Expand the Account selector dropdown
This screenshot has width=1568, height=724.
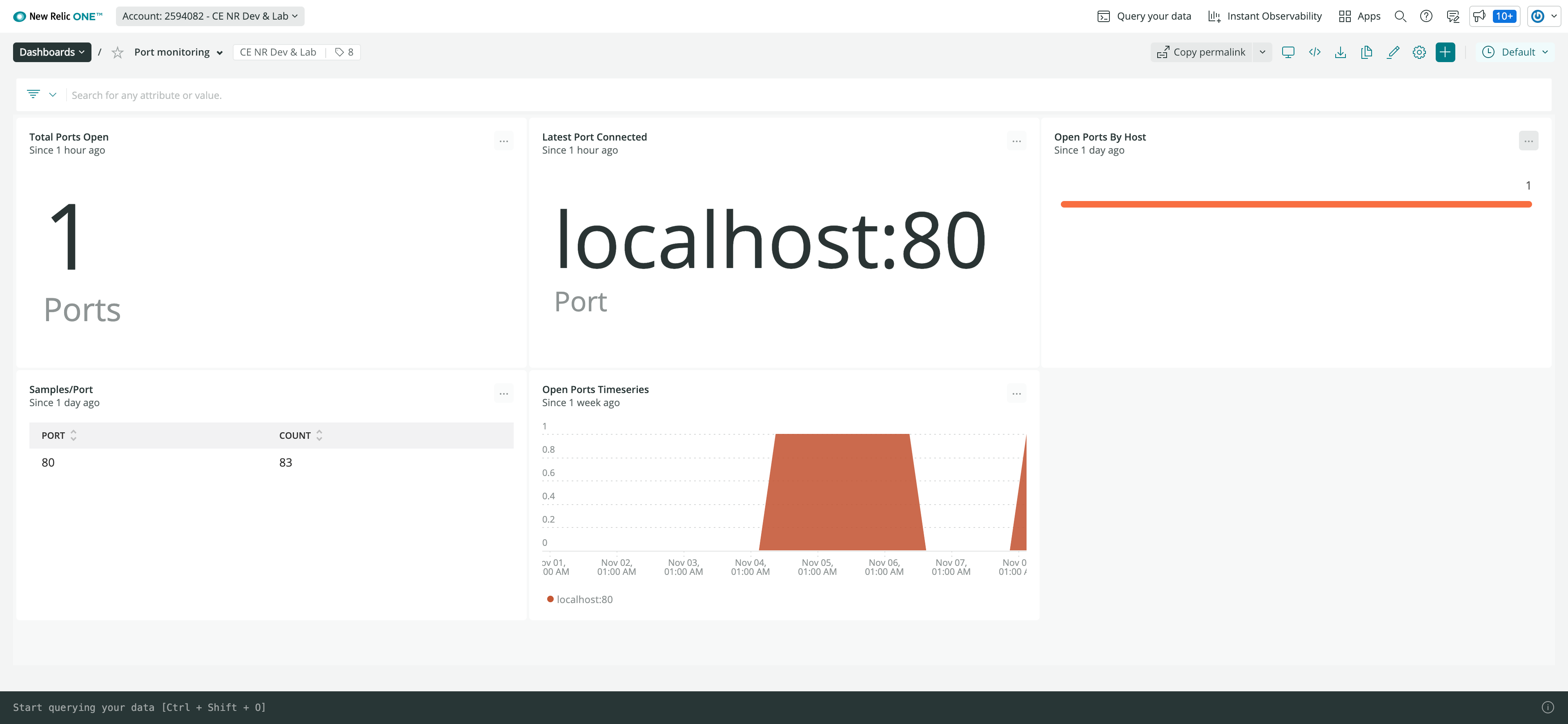(x=210, y=16)
